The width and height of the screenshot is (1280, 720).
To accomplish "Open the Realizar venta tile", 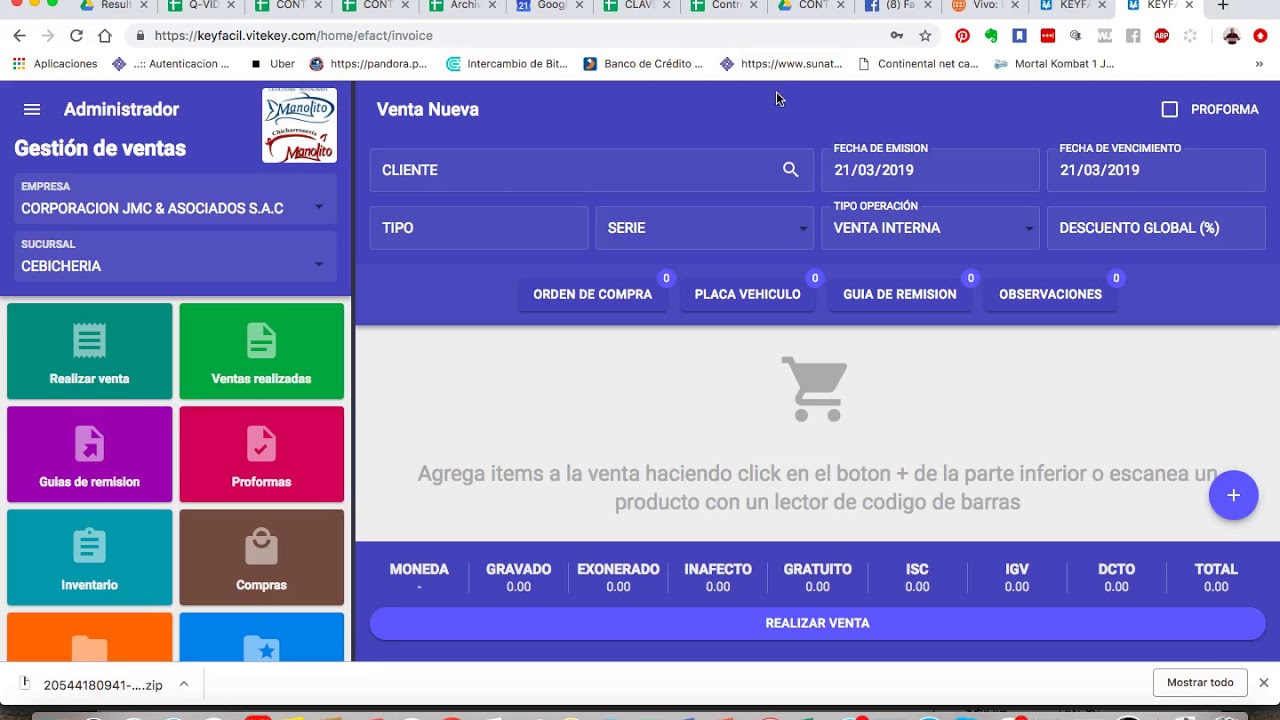I will 89,351.
